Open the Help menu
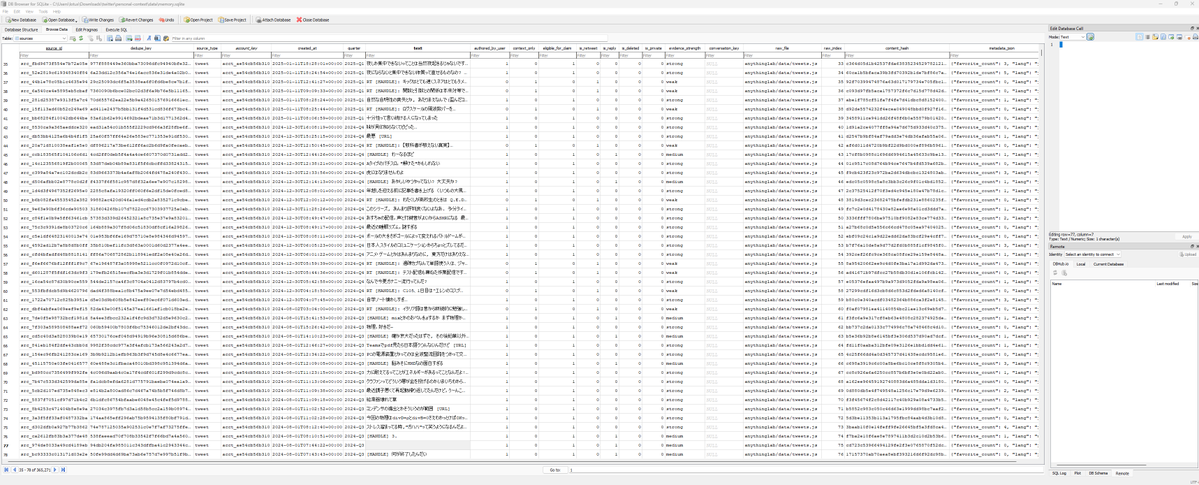This screenshot has width=1199, height=485. point(56,11)
